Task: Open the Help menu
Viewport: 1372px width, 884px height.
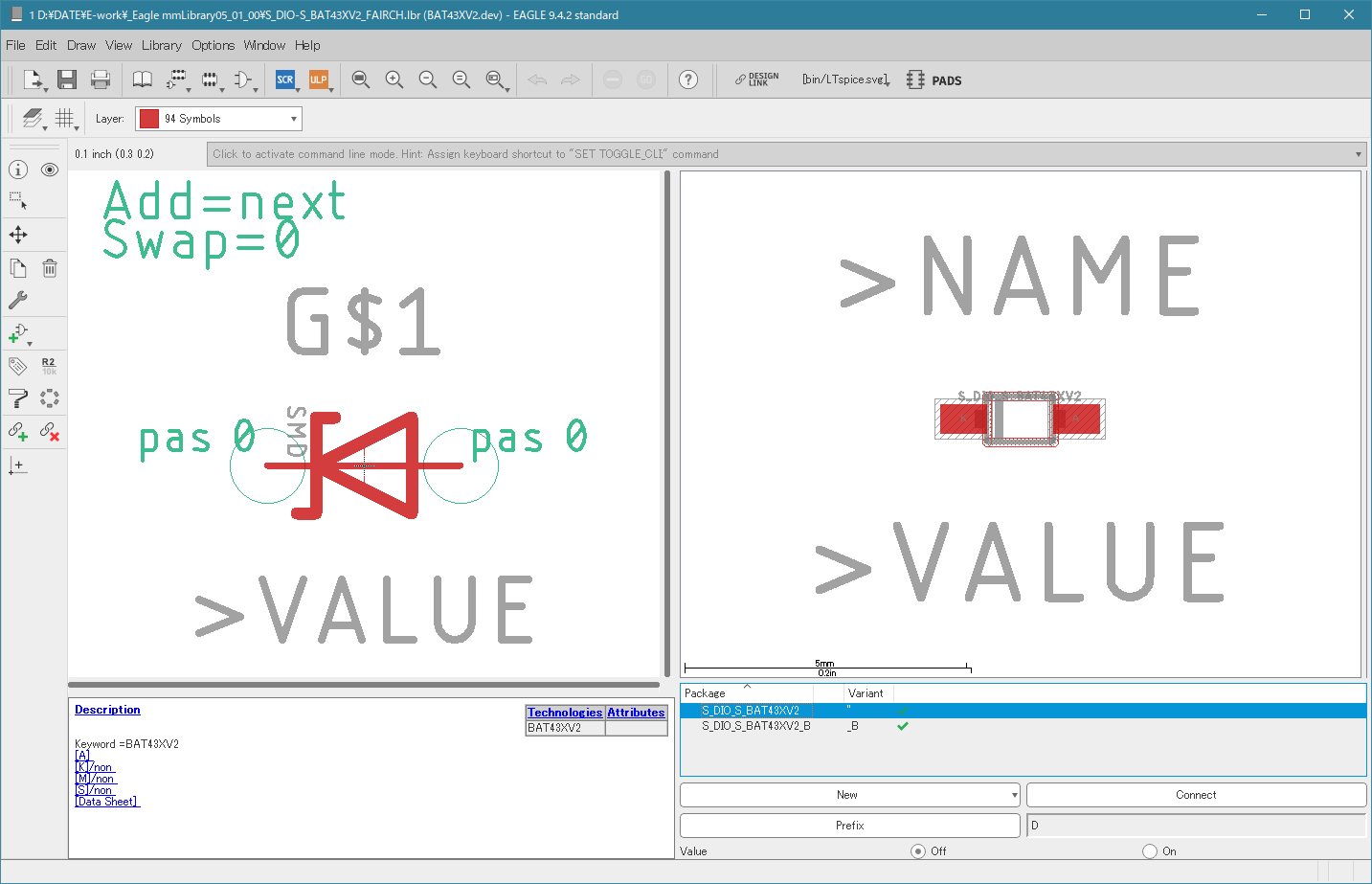Action: coord(307,45)
